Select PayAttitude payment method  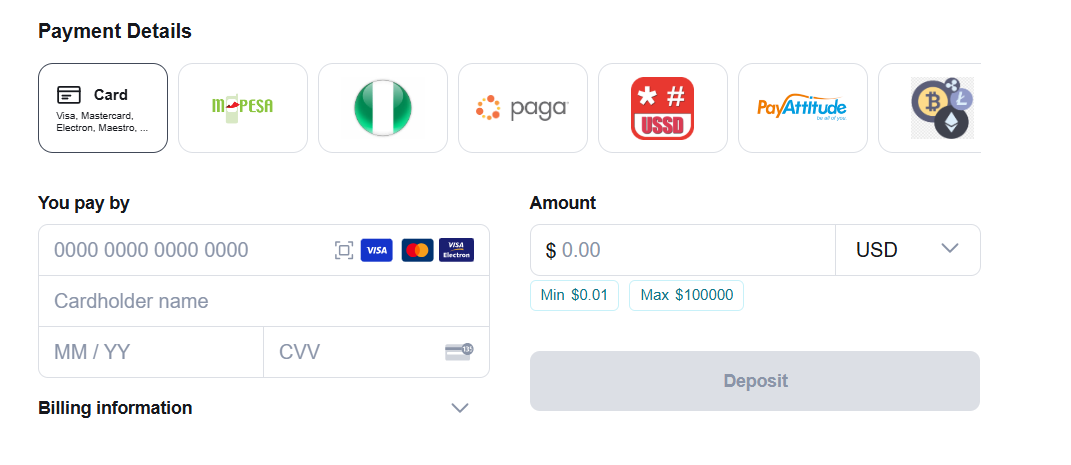tap(803, 108)
